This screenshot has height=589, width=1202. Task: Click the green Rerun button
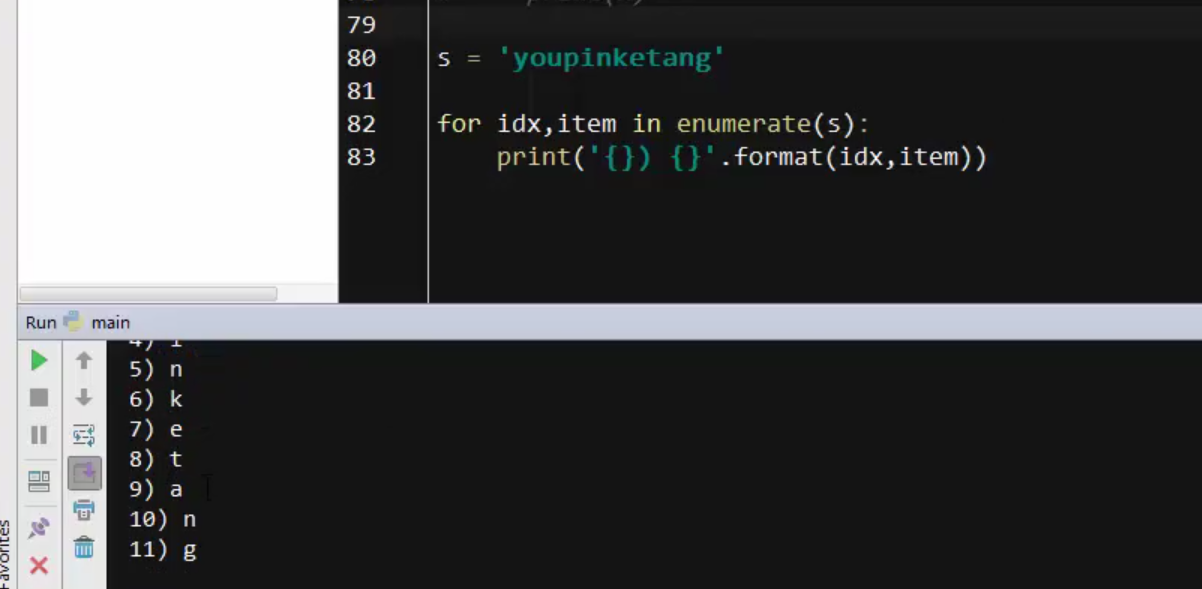[x=39, y=360]
